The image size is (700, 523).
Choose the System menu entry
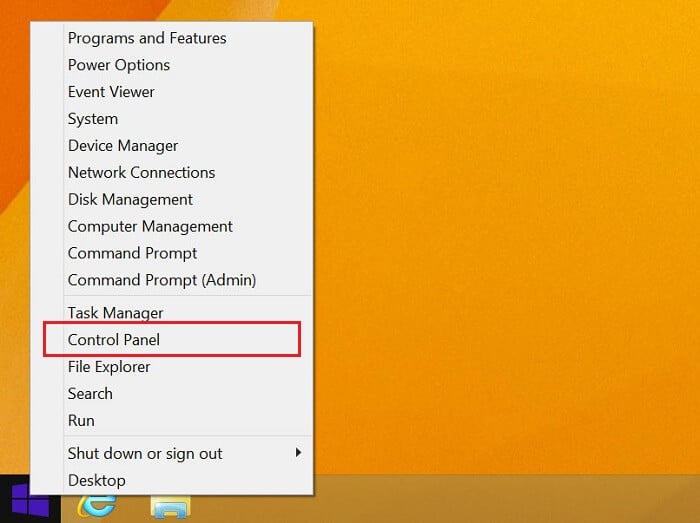click(x=171, y=119)
